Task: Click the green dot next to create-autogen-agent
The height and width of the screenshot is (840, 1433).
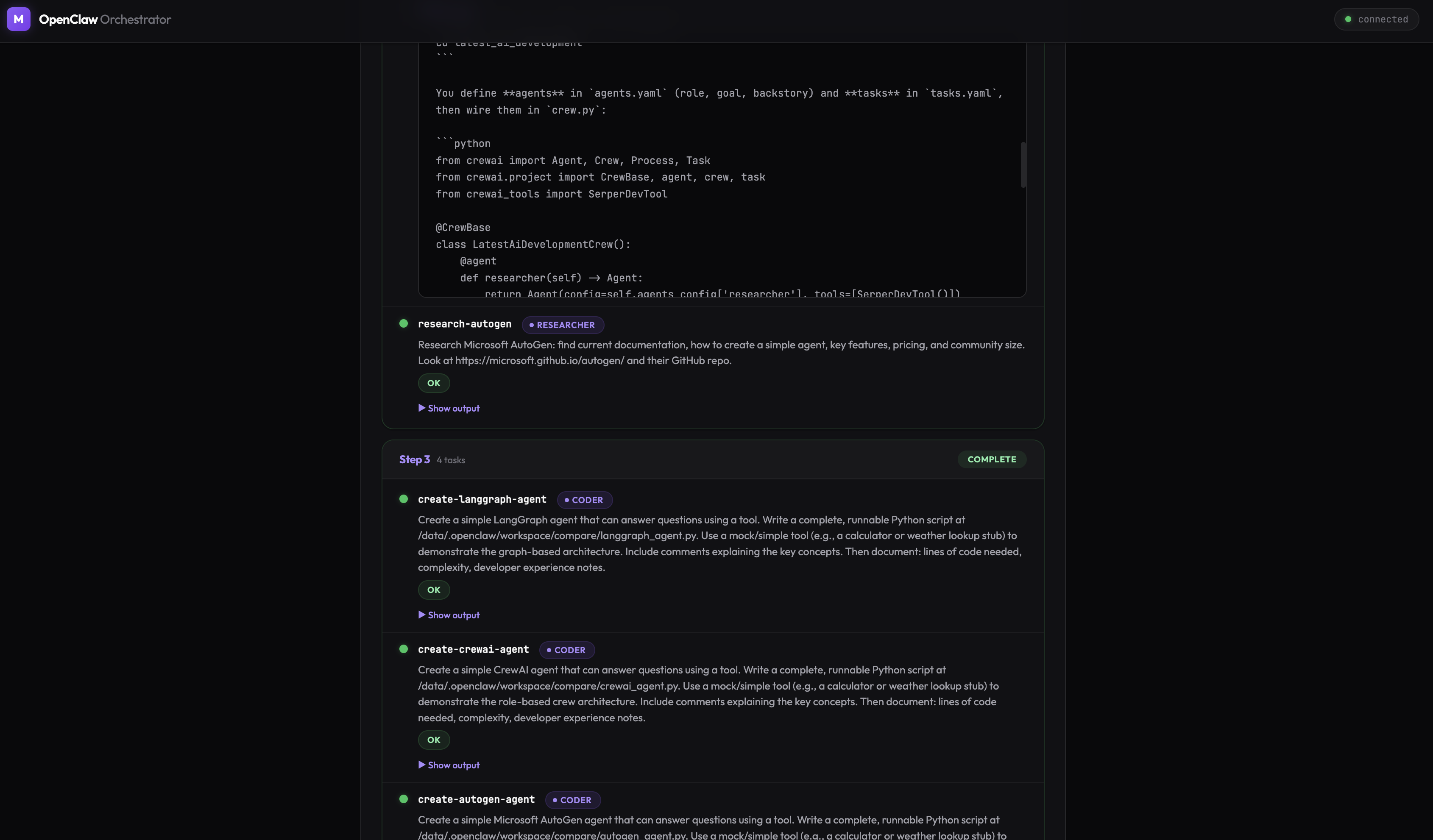Action: click(x=404, y=798)
